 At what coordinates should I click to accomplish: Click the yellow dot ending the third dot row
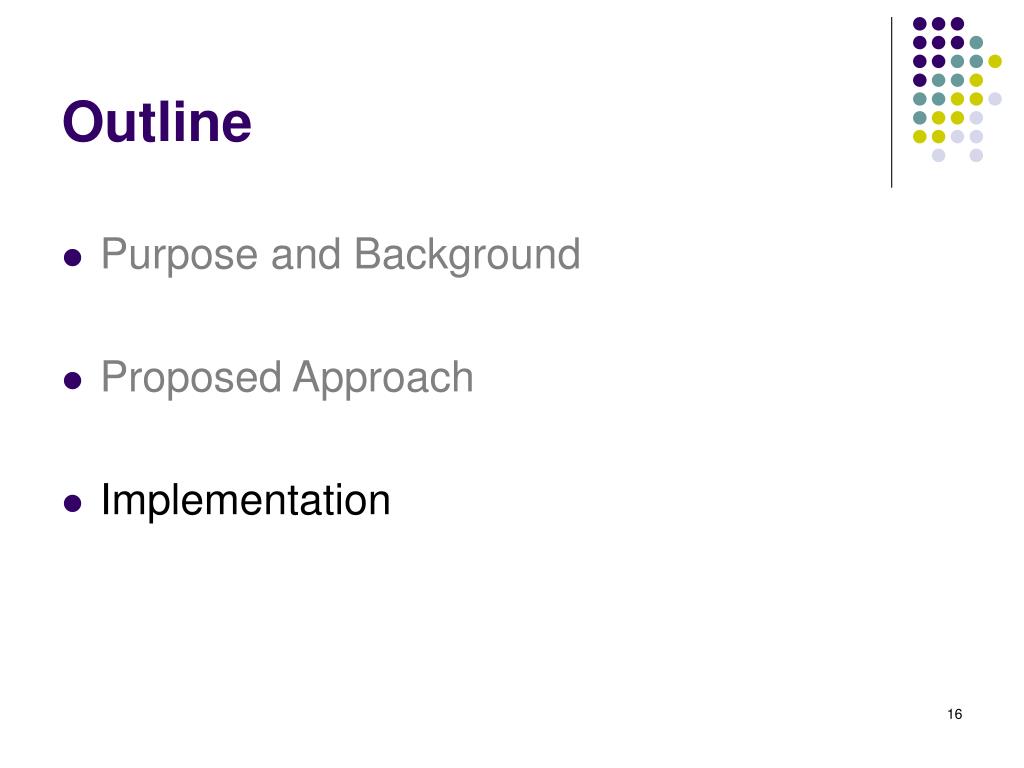pos(995,61)
